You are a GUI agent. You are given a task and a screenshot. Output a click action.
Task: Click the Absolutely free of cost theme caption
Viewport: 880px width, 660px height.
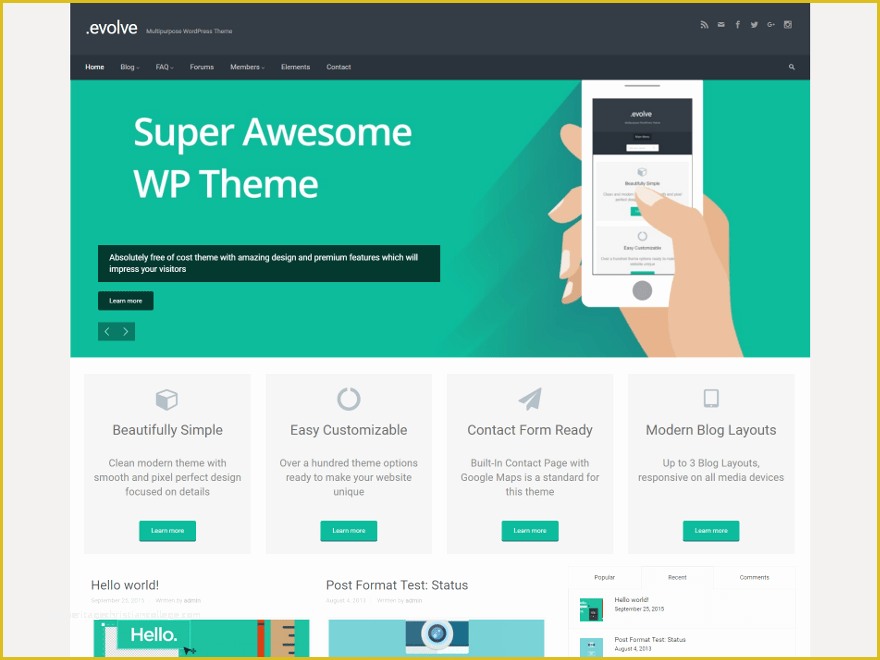pyautogui.click(x=269, y=263)
